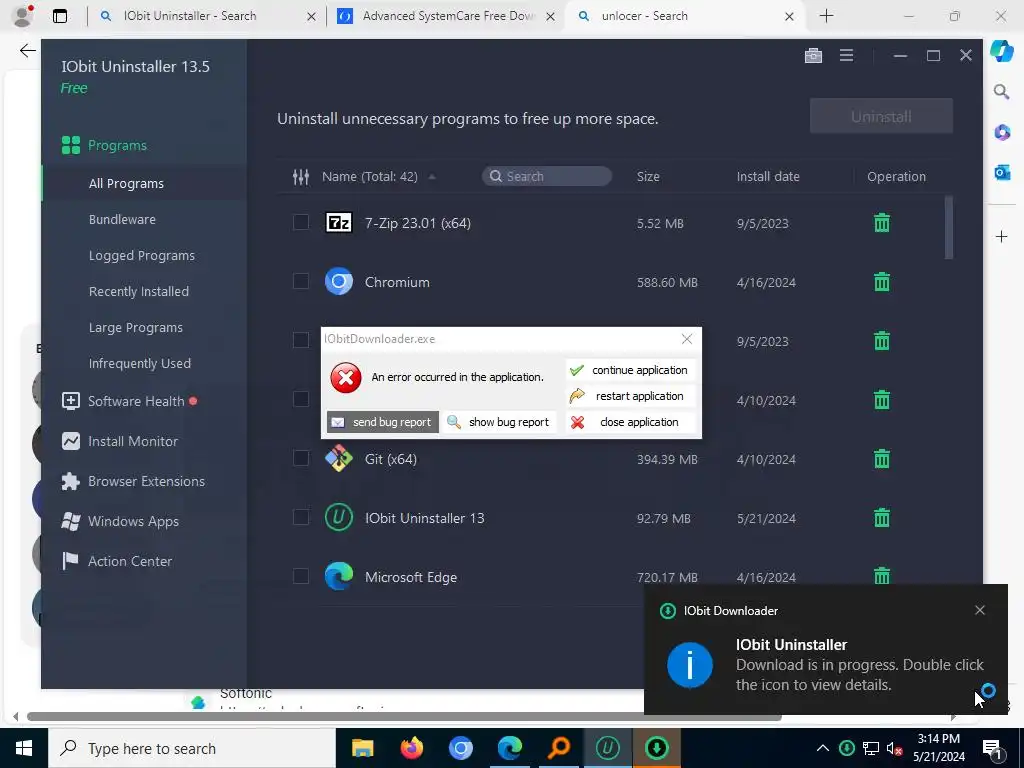Show Large Programs list
This screenshot has width=1024, height=768.
(135, 327)
